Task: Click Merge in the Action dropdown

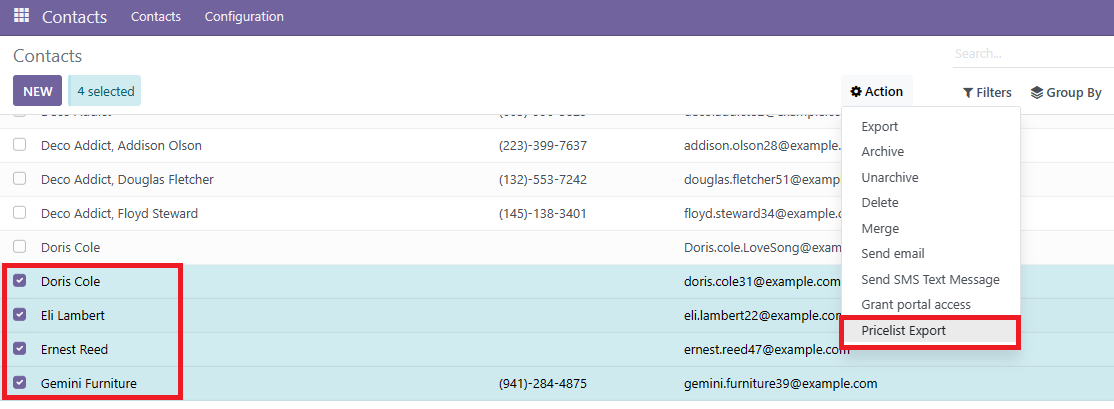Action: (x=880, y=229)
